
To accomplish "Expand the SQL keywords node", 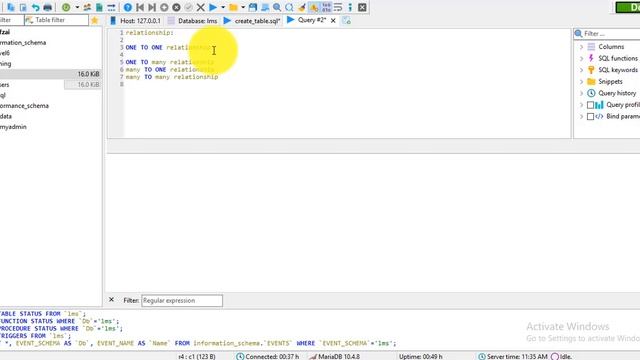I will [582, 70].
